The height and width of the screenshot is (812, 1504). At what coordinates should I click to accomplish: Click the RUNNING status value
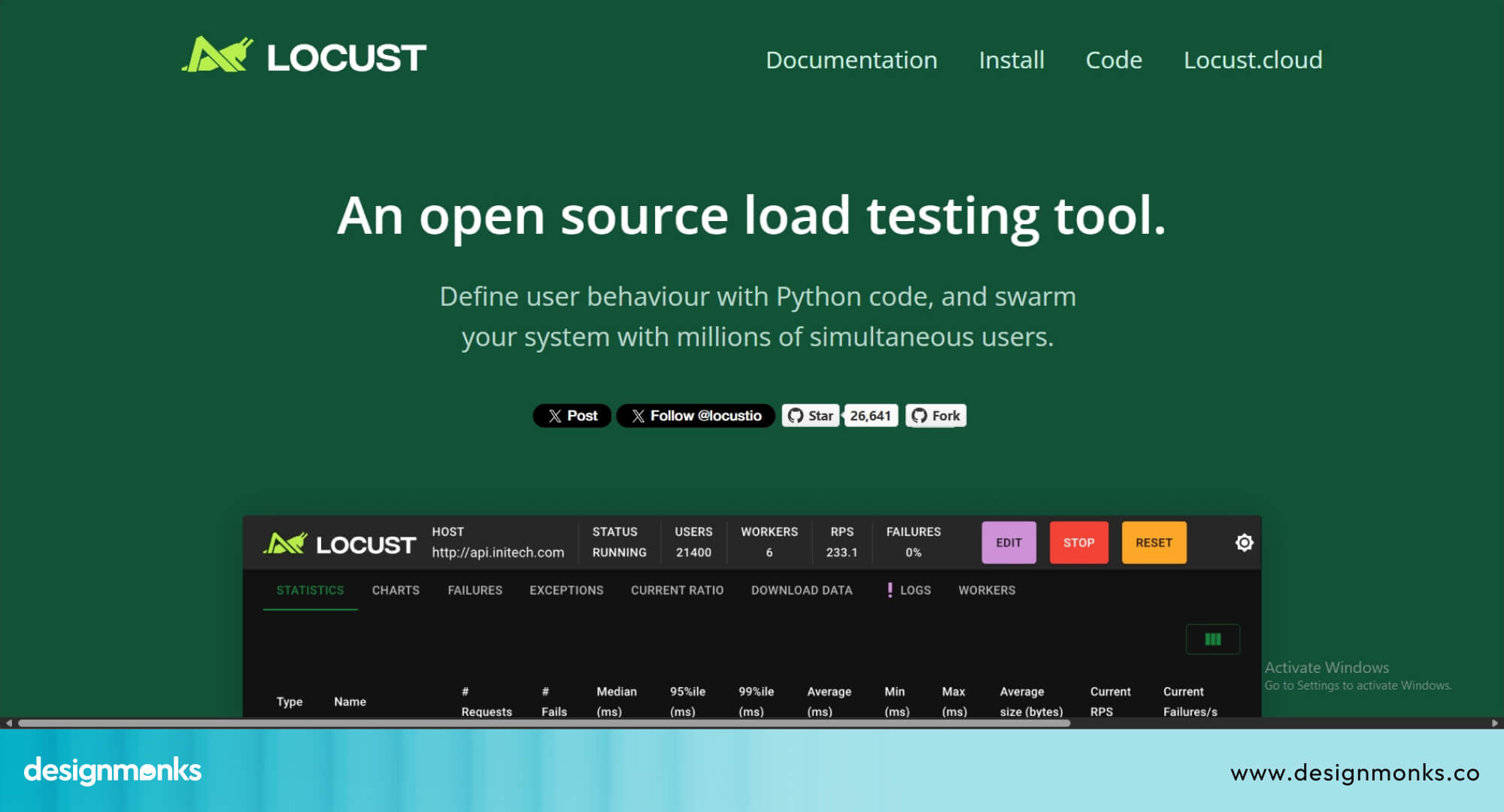pyautogui.click(x=619, y=553)
